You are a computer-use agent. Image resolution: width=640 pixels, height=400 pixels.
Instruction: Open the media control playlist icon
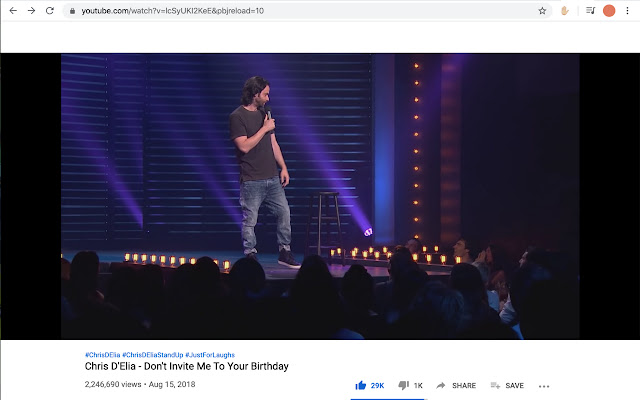coord(588,10)
